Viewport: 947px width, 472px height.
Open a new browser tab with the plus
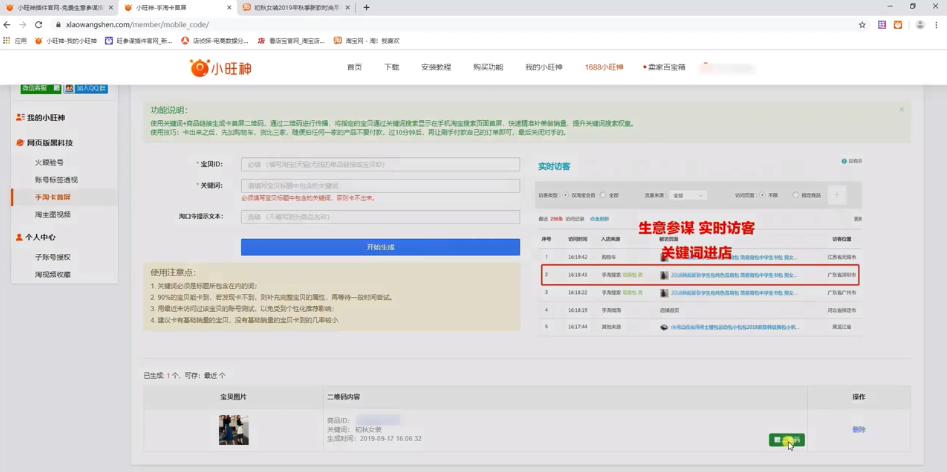tap(366, 8)
